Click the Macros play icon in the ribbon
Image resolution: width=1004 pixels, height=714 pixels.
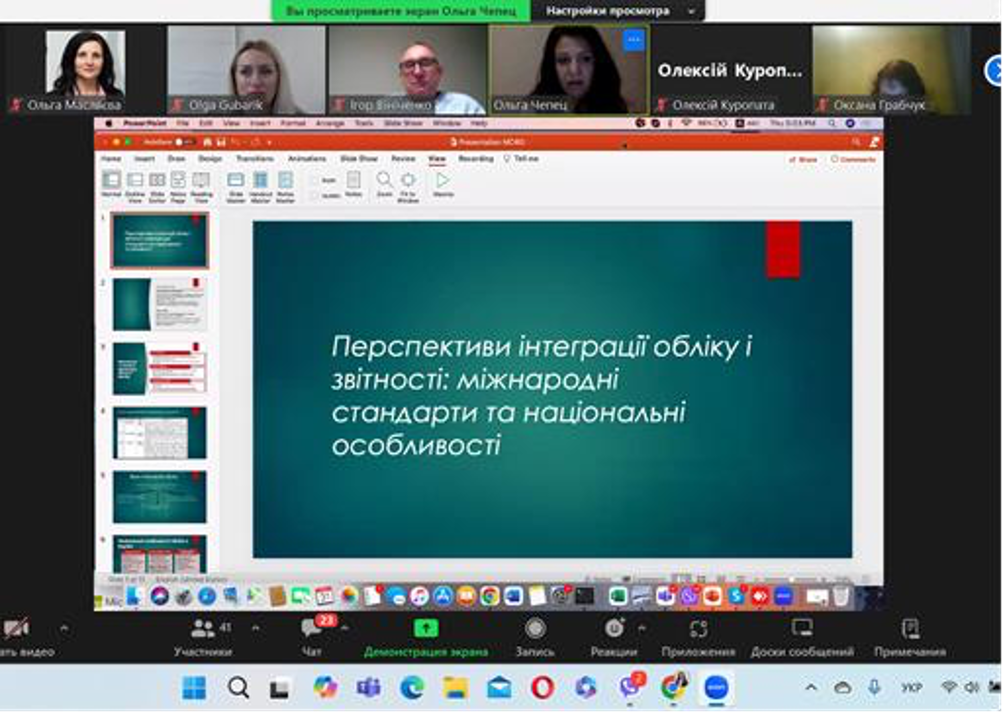click(x=443, y=184)
